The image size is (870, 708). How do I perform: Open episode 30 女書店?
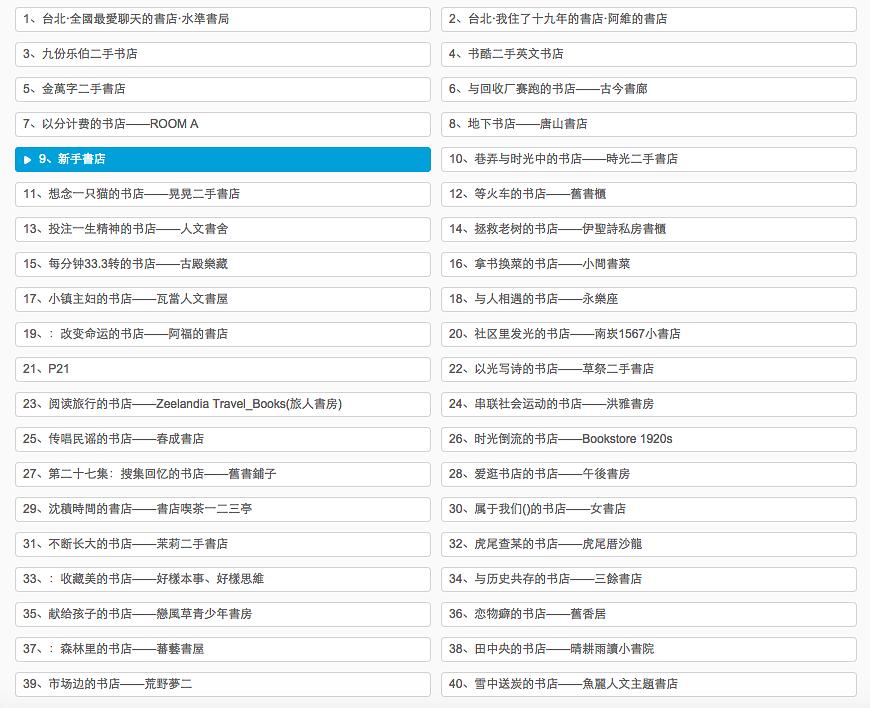[649, 509]
